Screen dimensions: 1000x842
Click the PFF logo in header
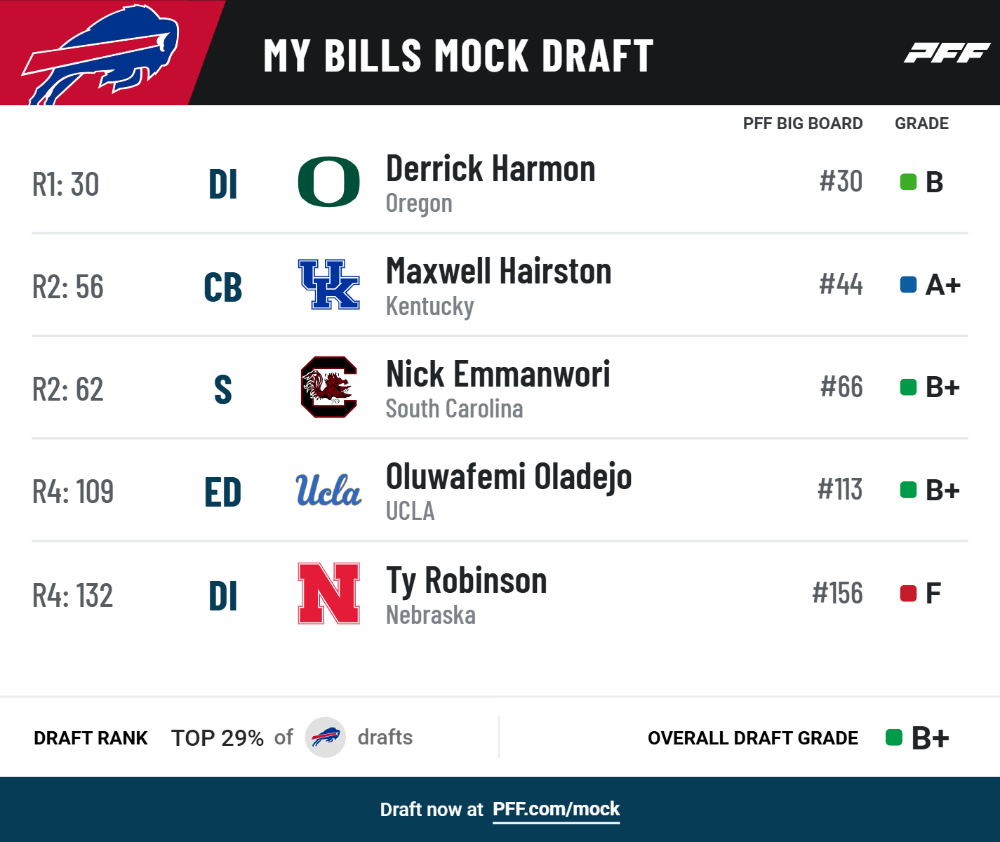(x=946, y=54)
